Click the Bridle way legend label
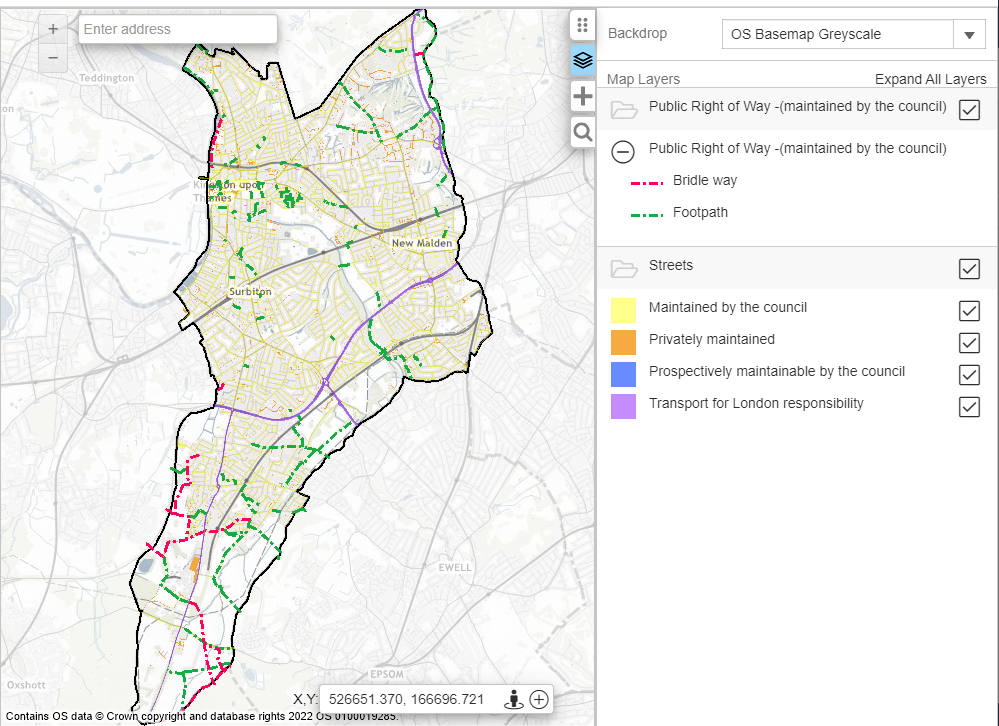The height and width of the screenshot is (726, 999). [705, 180]
